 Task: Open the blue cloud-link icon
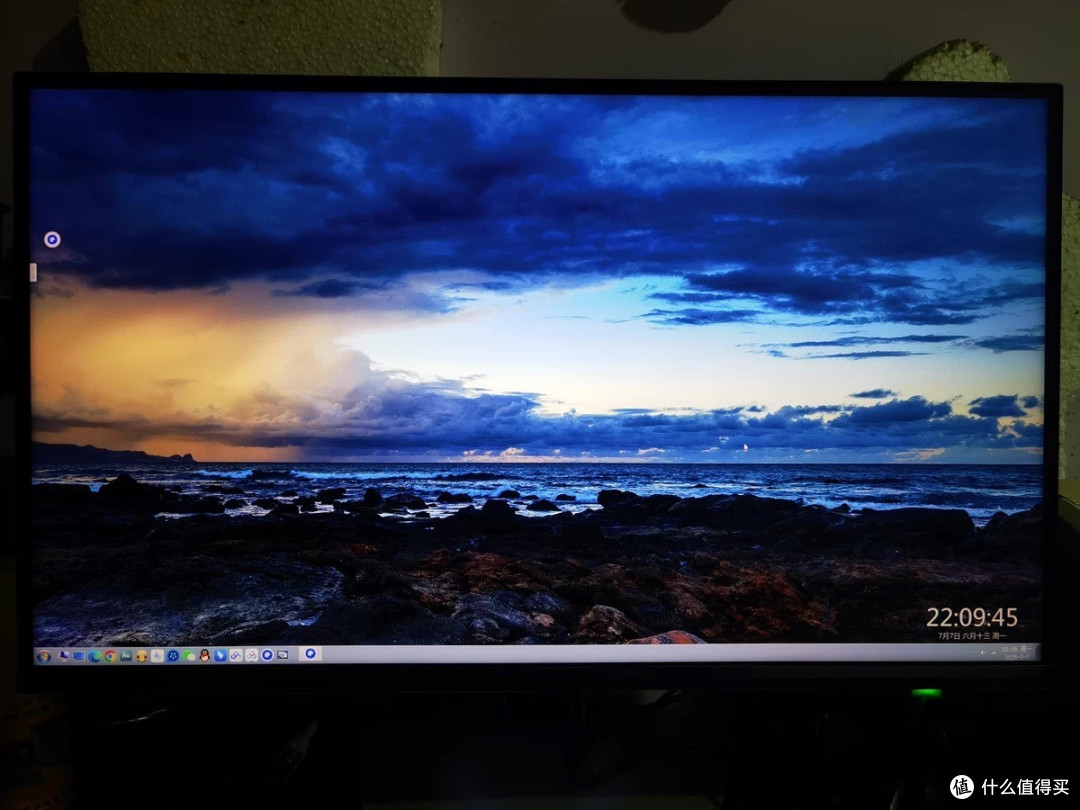pyautogui.click(x=236, y=656)
